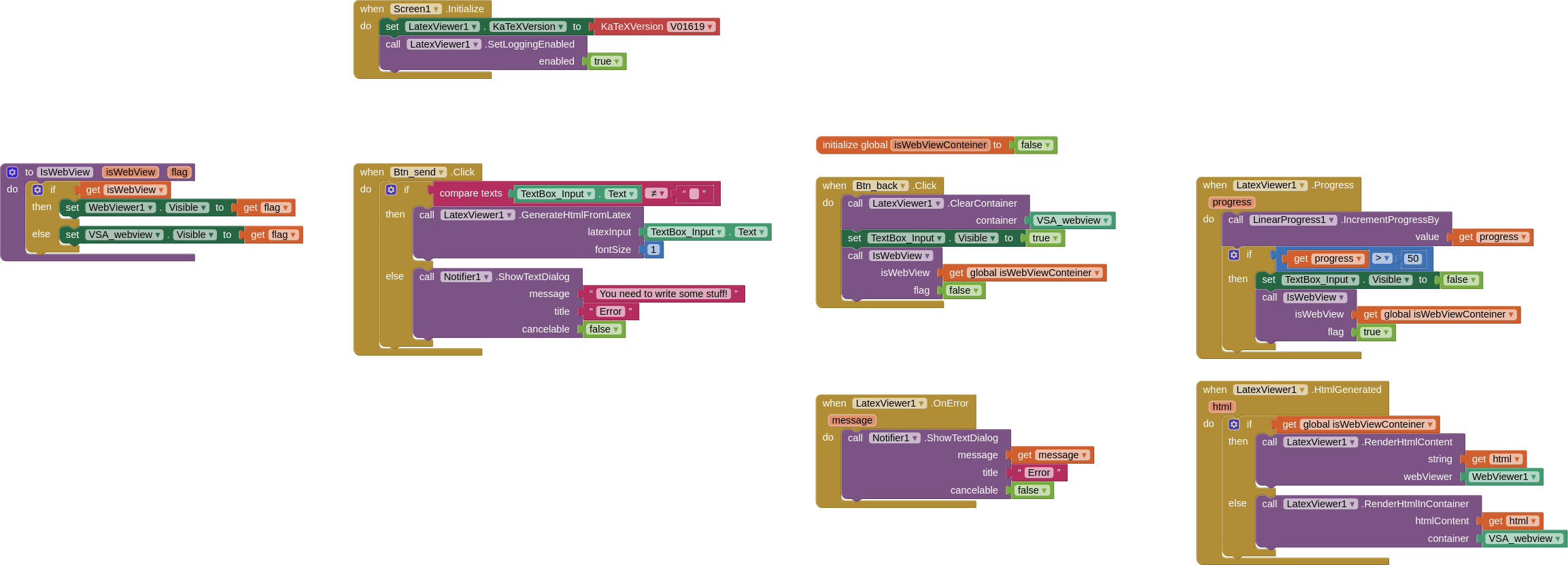Select the isWebView parameter on the procedure header
The height and width of the screenshot is (565, 1568).
click(130, 172)
